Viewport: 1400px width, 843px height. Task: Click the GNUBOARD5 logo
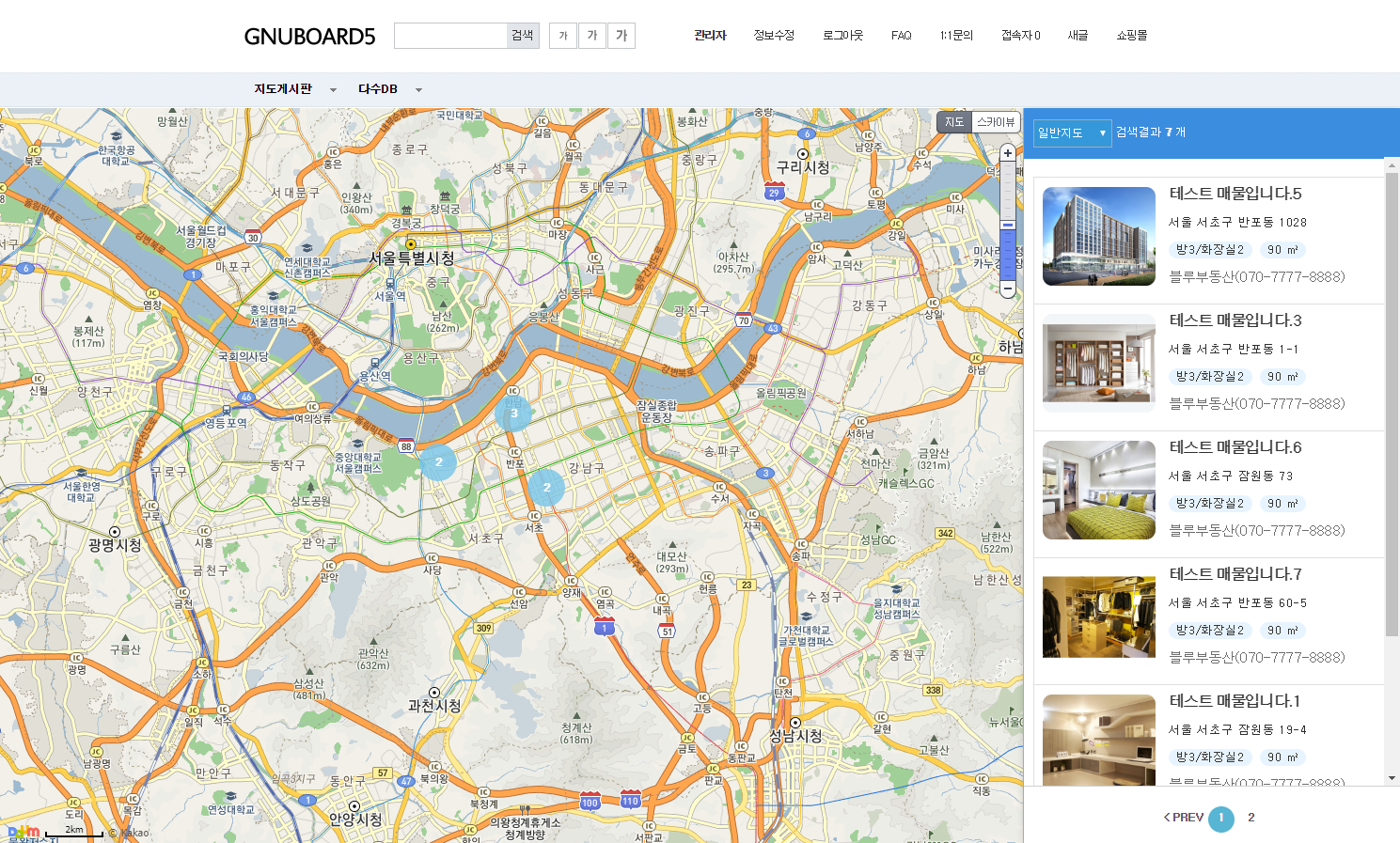click(309, 37)
